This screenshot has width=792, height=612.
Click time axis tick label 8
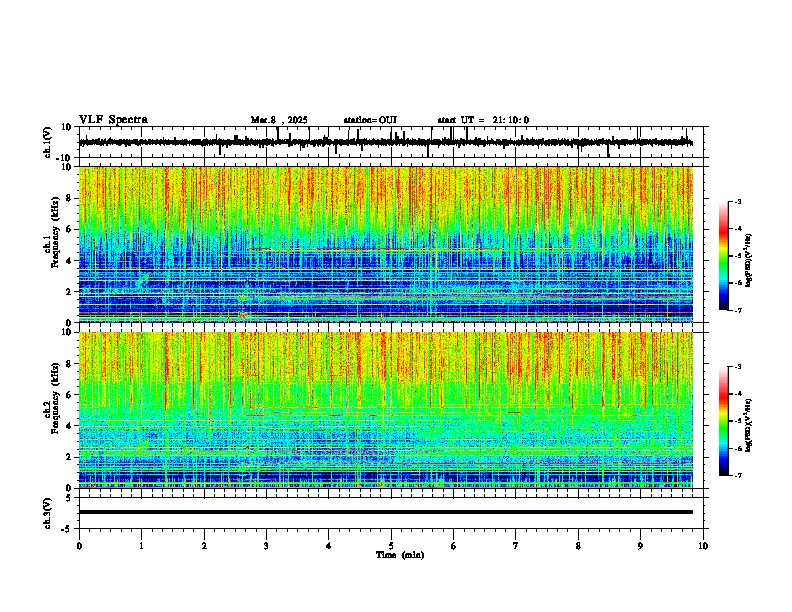click(x=578, y=546)
